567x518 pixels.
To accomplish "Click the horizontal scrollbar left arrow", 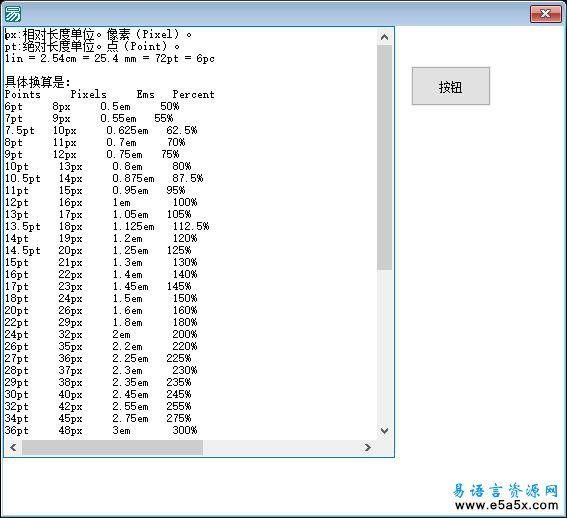I will pos(13,447).
